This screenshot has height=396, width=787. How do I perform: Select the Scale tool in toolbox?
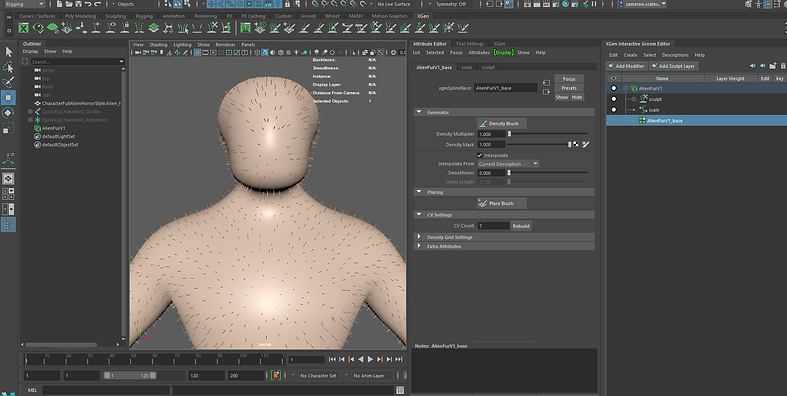[x=9, y=129]
